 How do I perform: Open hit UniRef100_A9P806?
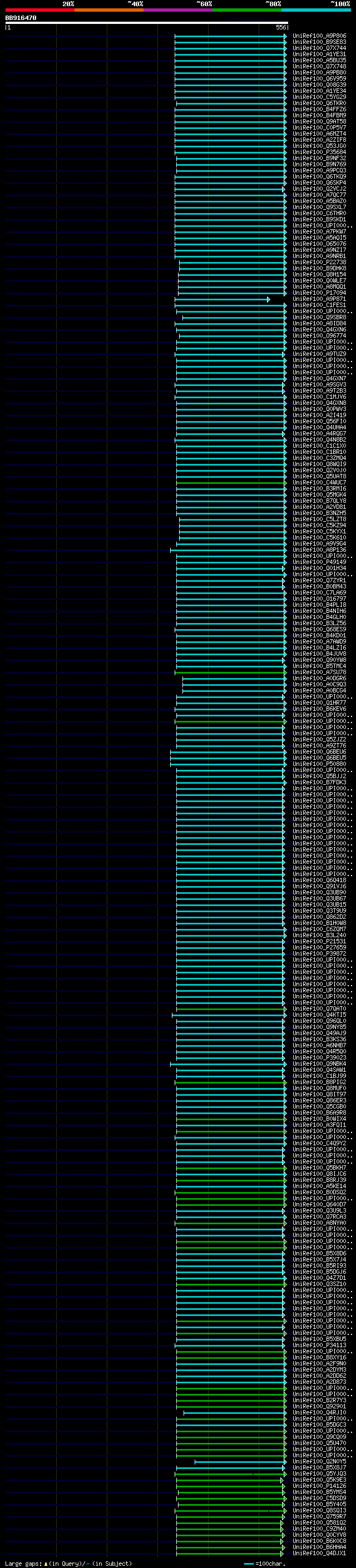(319, 36)
